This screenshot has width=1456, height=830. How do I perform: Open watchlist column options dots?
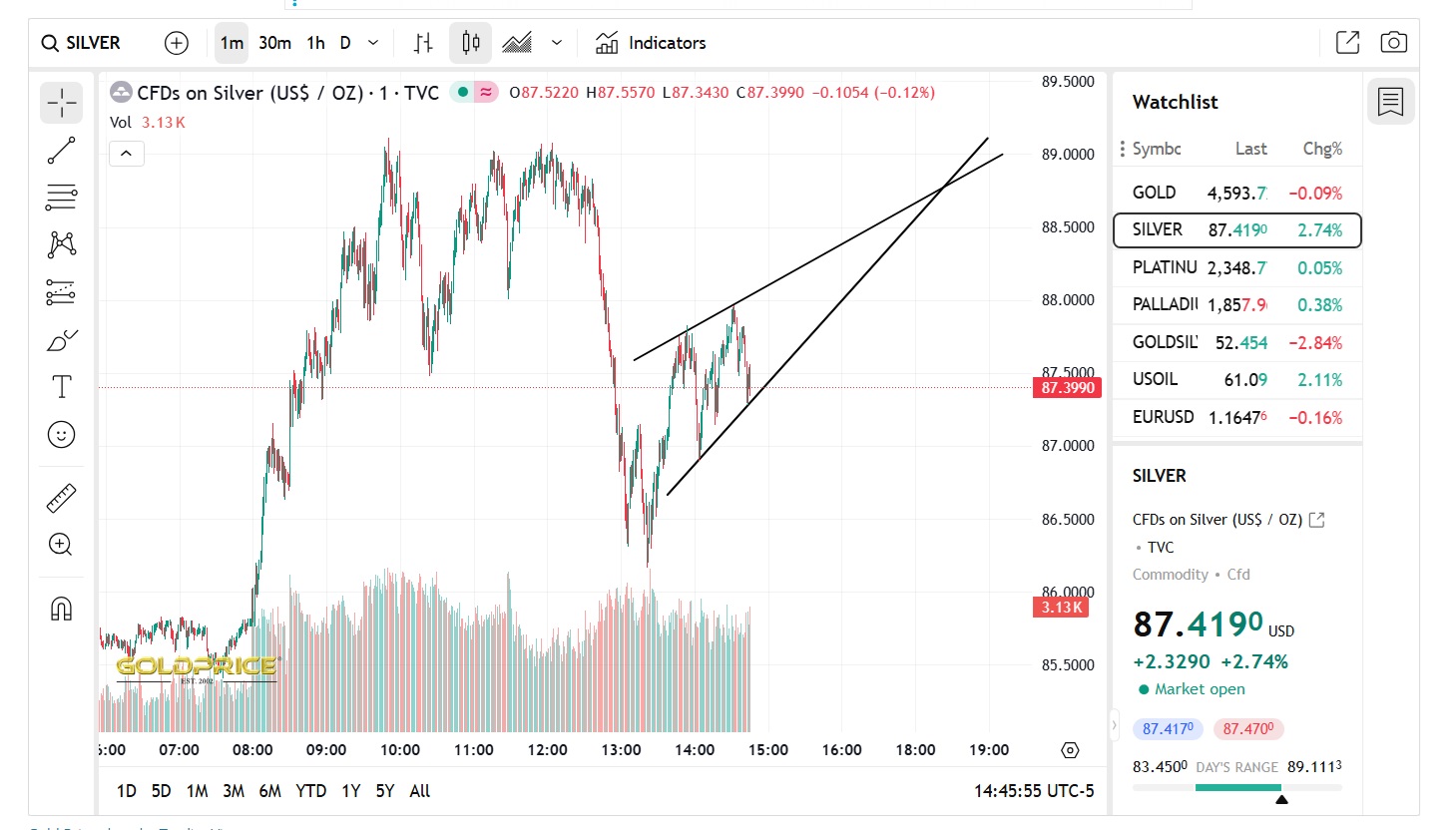tap(1122, 149)
